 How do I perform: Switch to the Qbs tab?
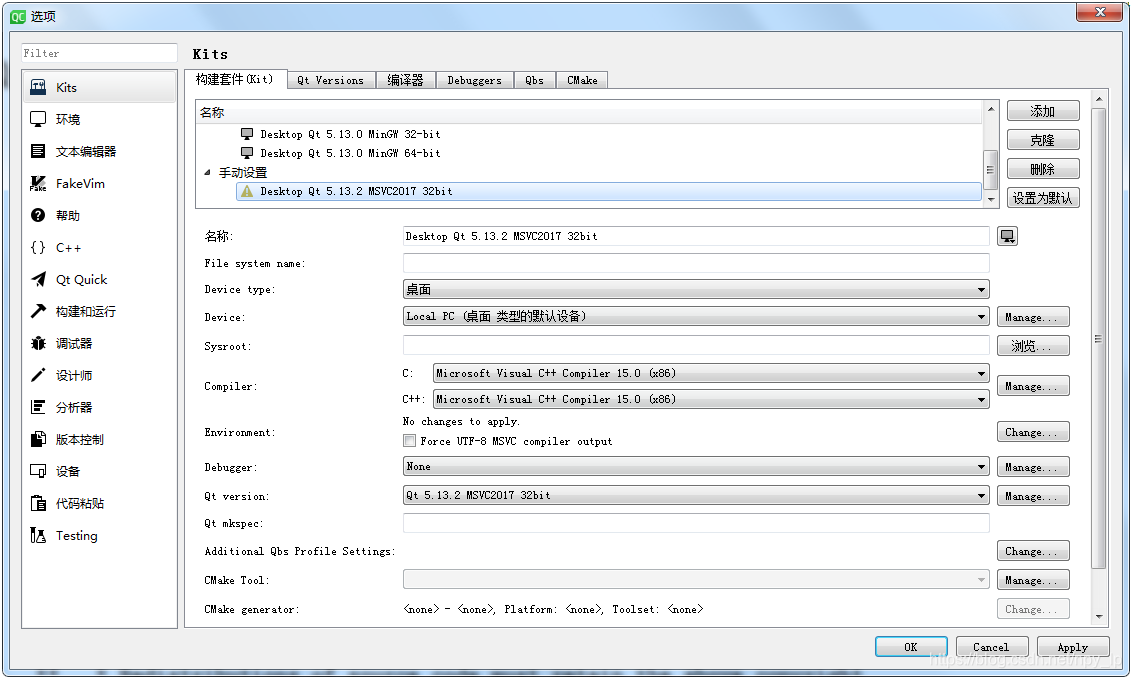(x=534, y=80)
